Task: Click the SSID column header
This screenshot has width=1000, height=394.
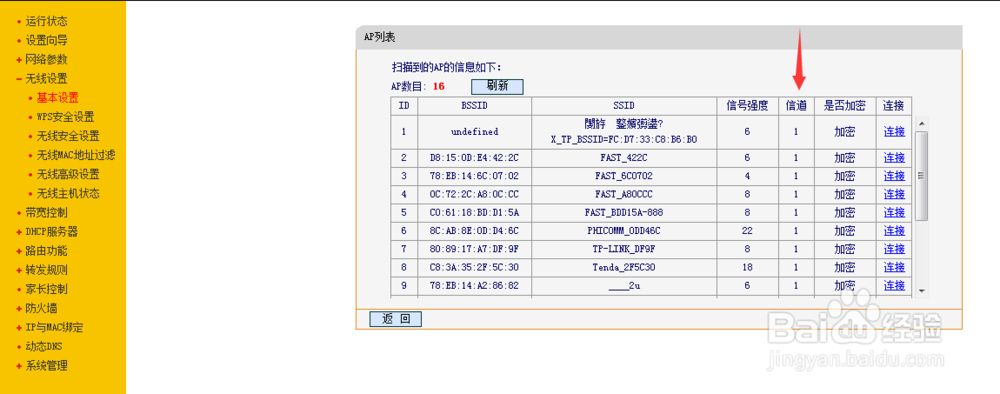Action: click(624, 105)
